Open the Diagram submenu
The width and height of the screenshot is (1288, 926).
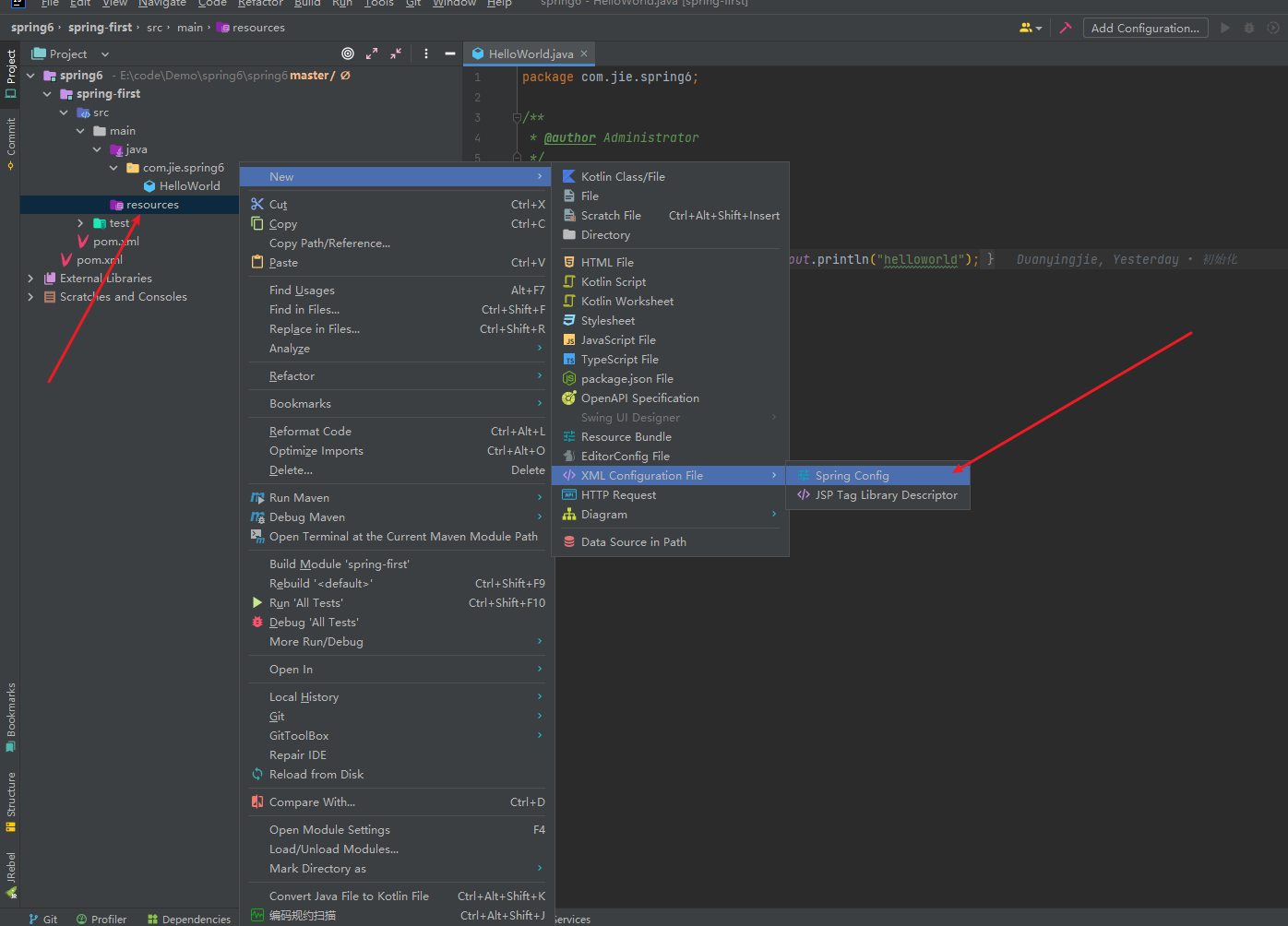click(670, 514)
